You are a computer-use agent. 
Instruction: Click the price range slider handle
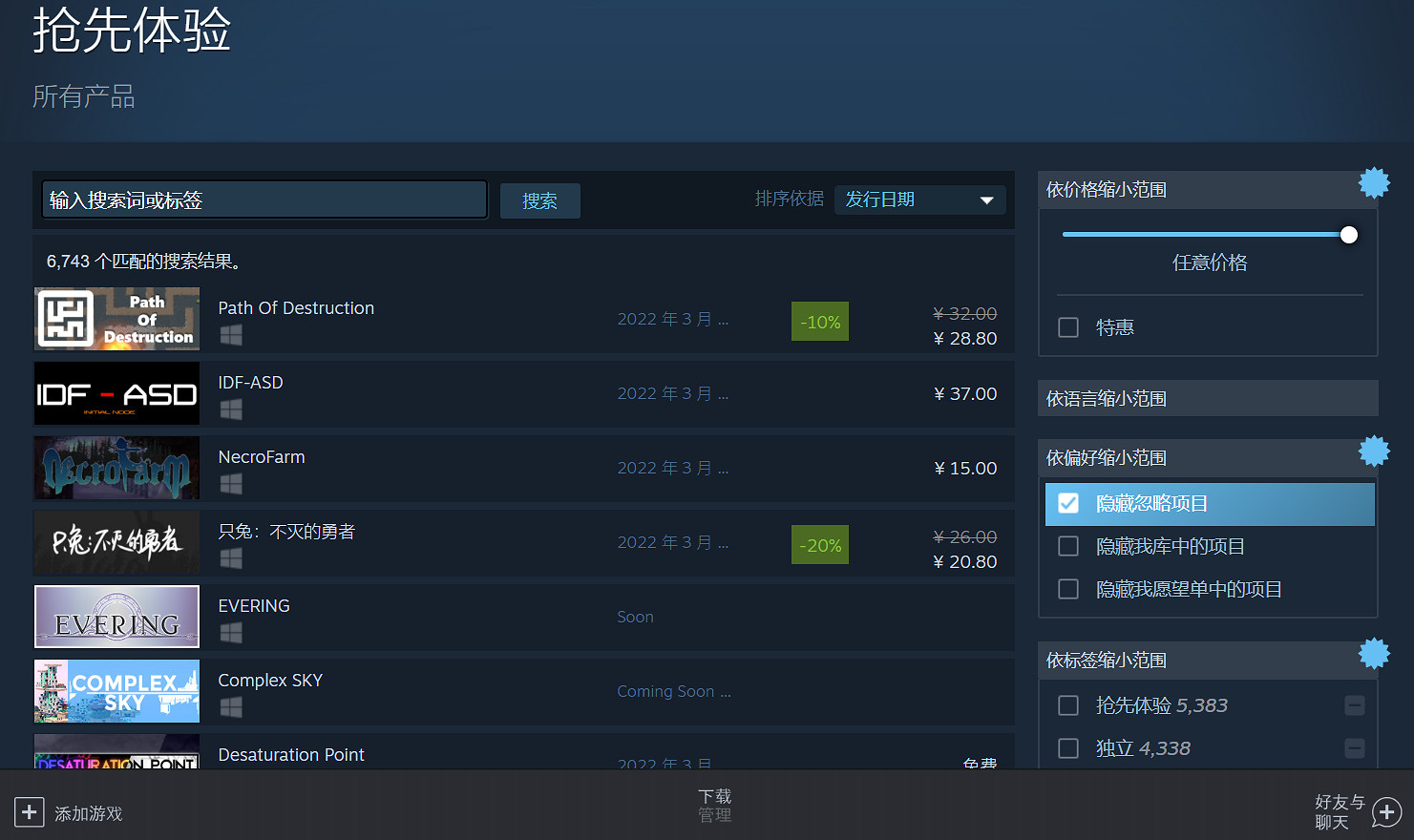pyautogui.click(x=1348, y=235)
